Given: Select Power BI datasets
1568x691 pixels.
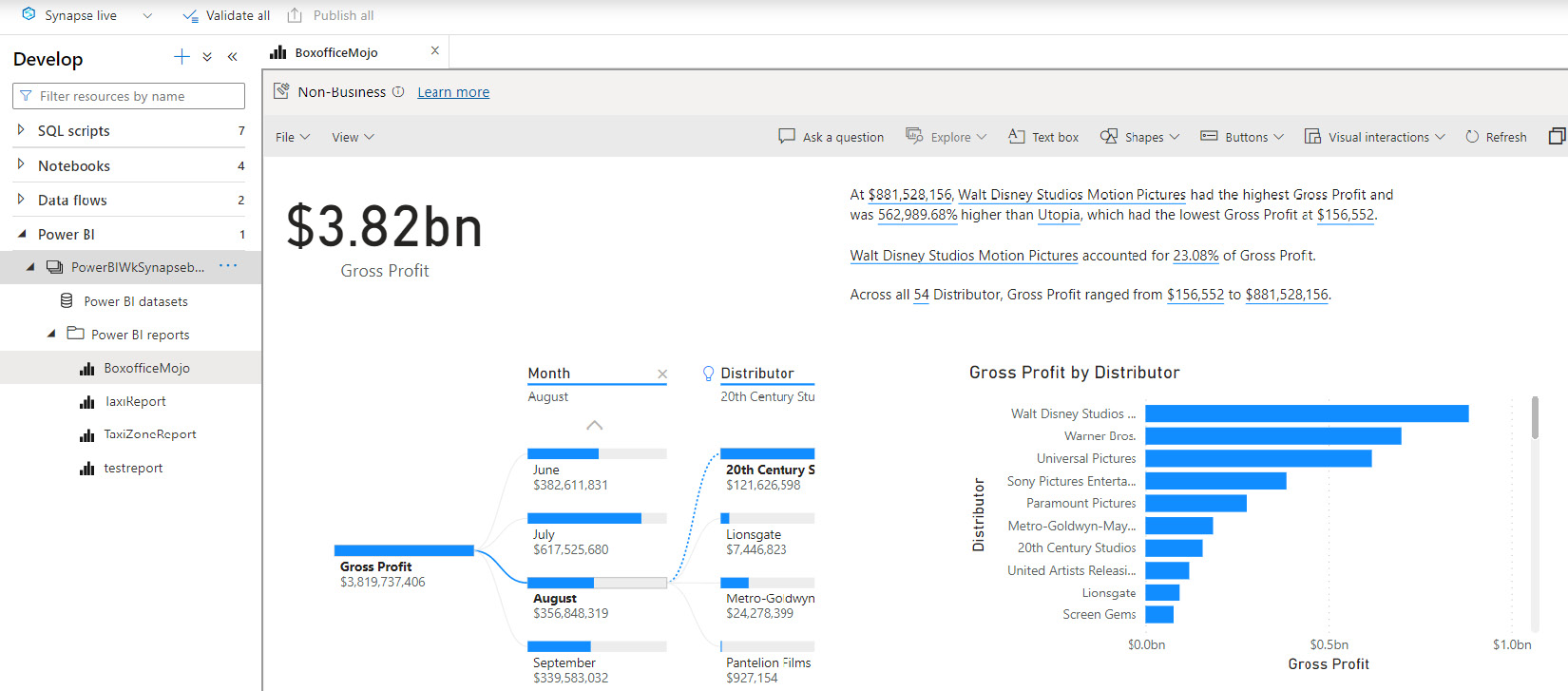Looking at the screenshot, I should click(136, 301).
